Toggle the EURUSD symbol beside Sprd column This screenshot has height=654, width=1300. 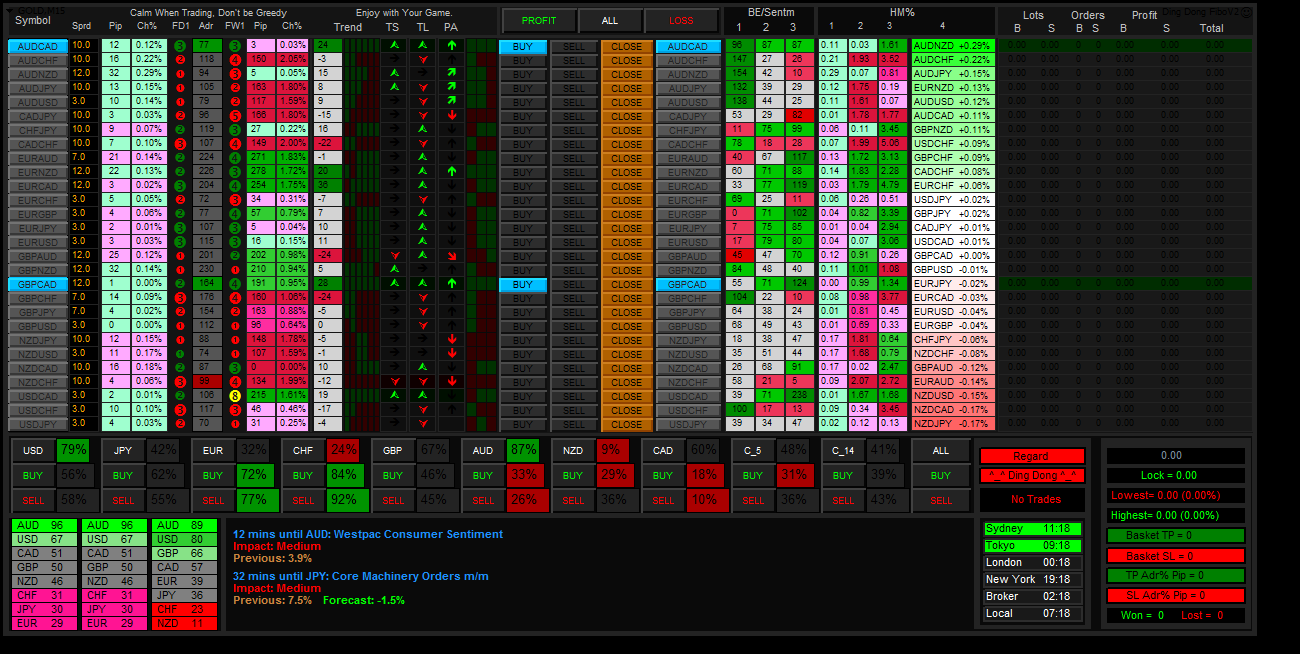38,242
